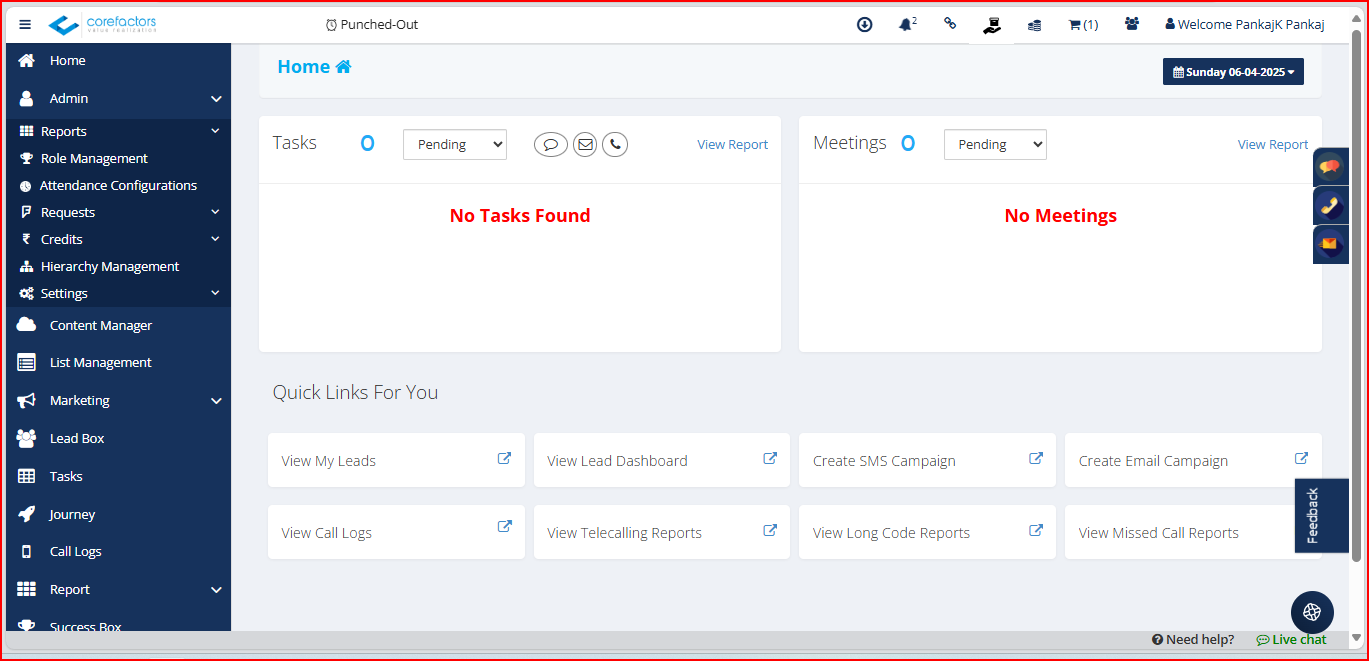Open View My Leads quick link

coord(396,460)
